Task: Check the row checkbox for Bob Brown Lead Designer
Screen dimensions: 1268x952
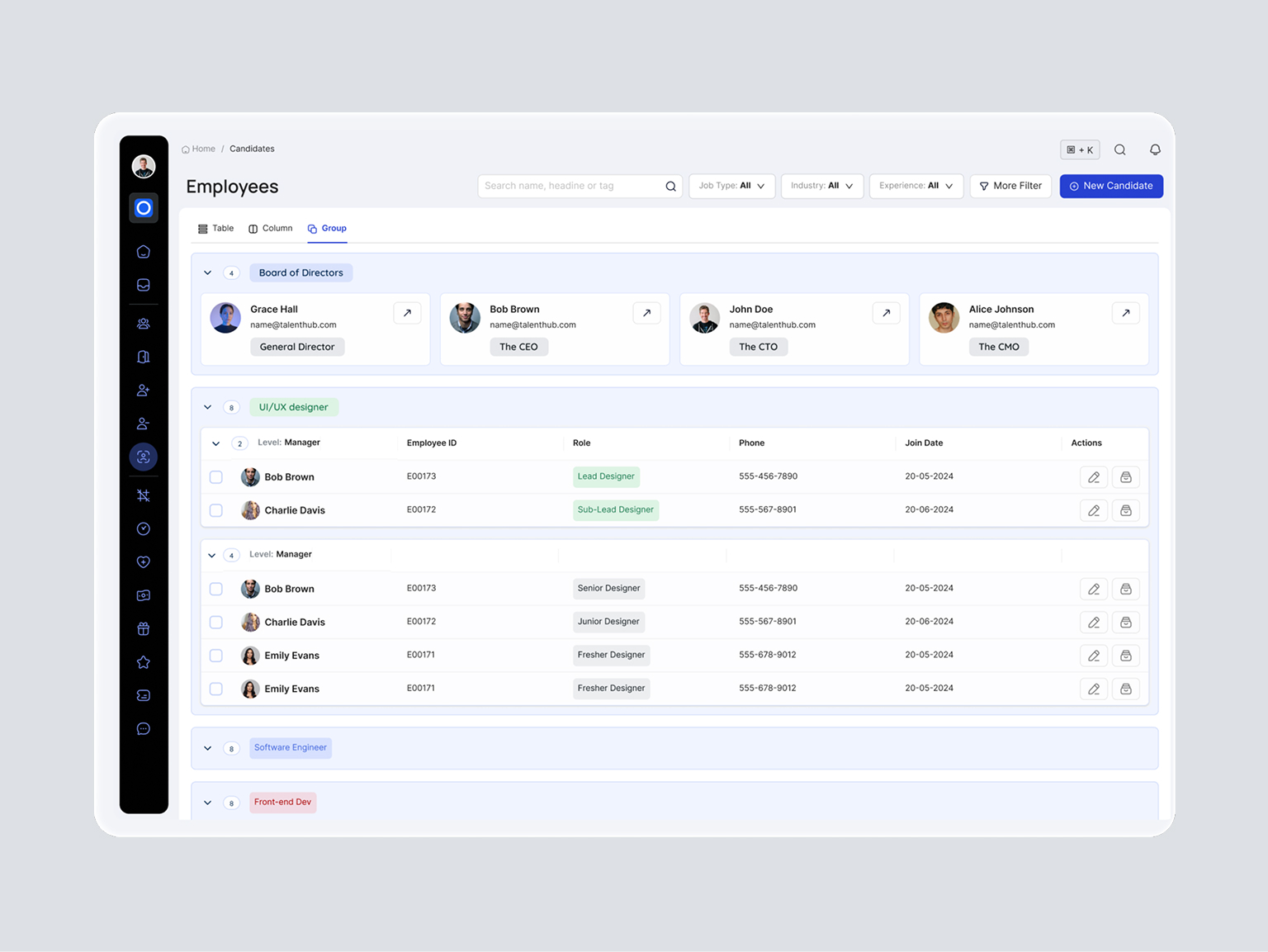Action: point(215,476)
